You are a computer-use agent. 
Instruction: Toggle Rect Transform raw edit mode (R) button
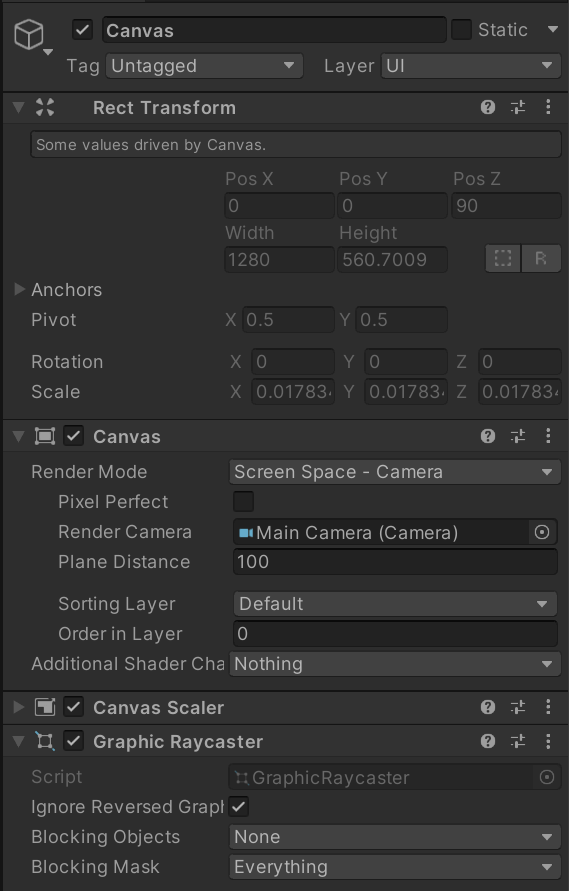541,259
